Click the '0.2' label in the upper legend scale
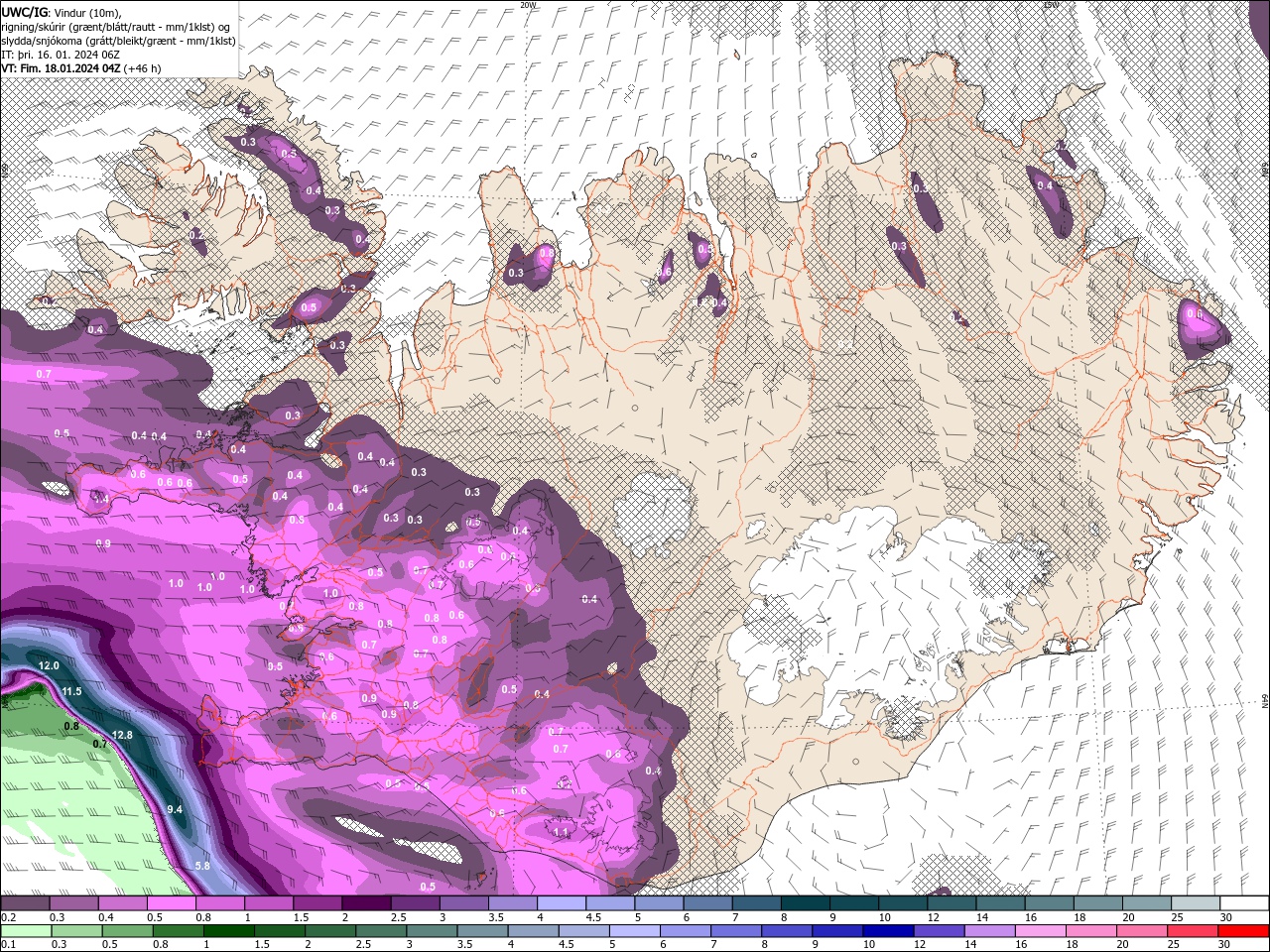This screenshot has width=1270, height=952. [x=7, y=917]
